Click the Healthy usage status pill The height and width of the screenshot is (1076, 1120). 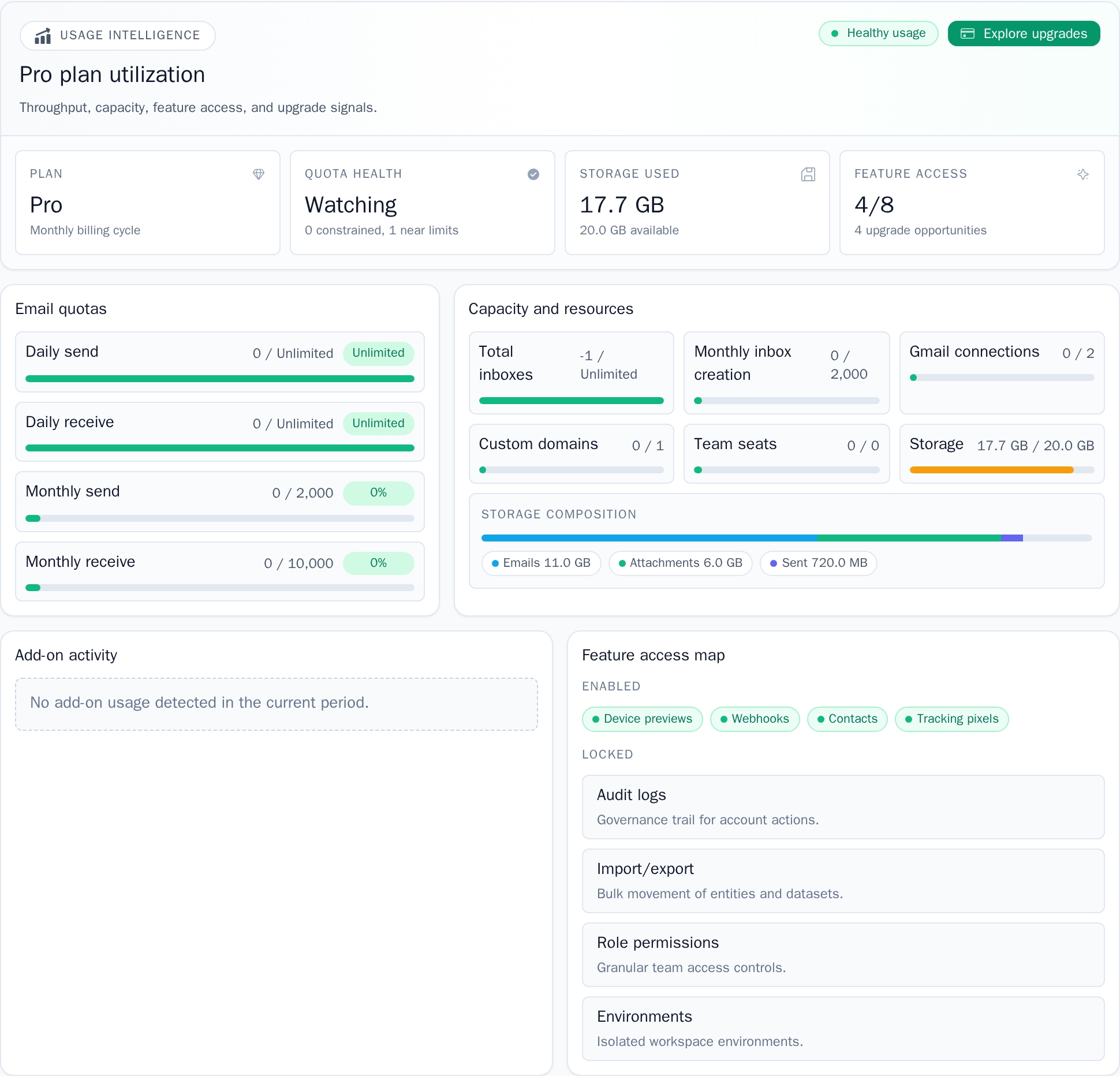878,33
